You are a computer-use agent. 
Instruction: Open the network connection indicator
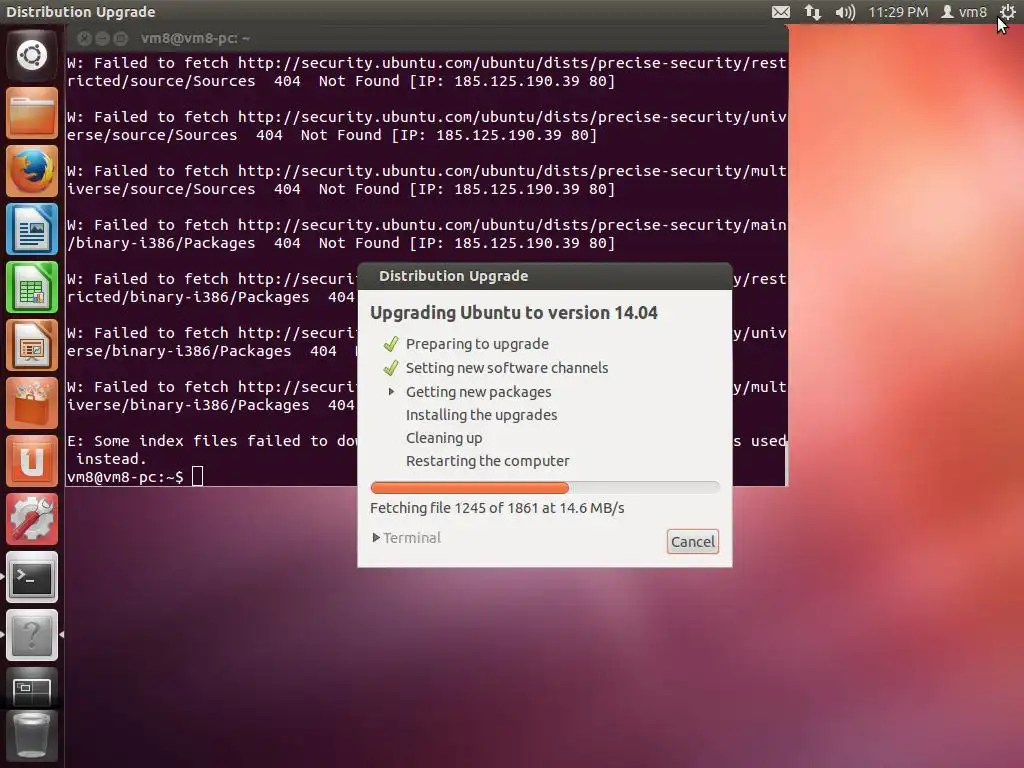[x=812, y=12]
